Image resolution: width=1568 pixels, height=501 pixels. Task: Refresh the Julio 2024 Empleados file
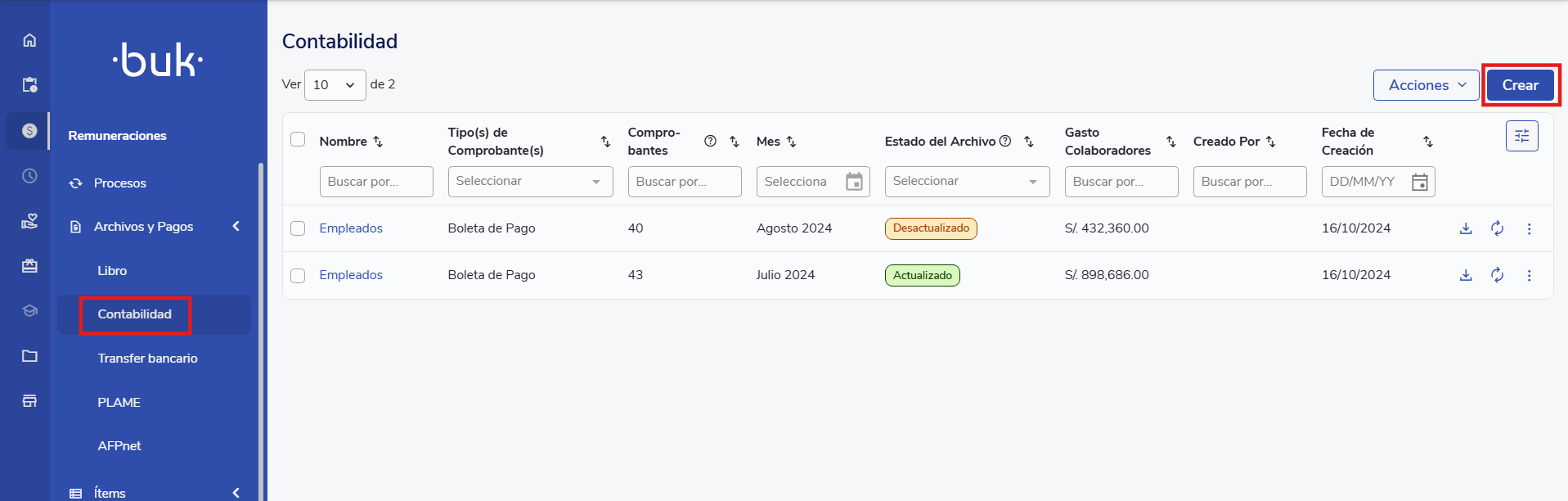pyautogui.click(x=1497, y=275)
